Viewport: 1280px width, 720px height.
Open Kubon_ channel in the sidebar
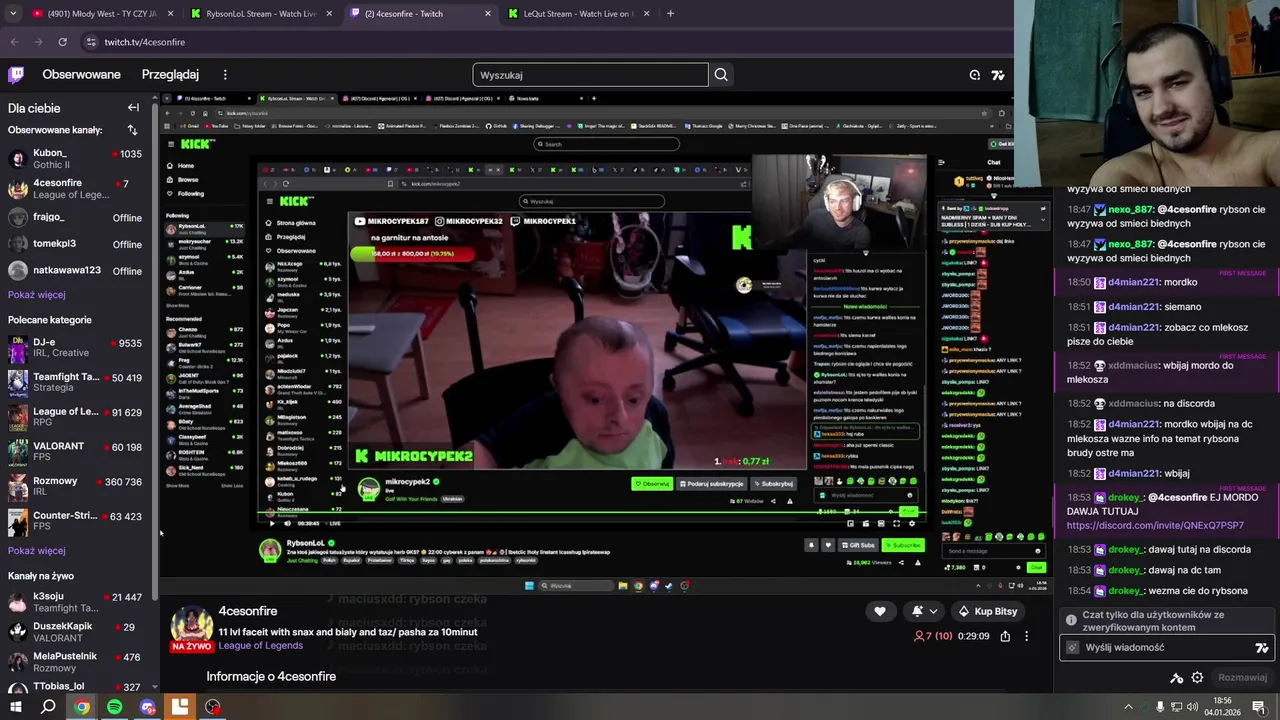coord(75,159)
